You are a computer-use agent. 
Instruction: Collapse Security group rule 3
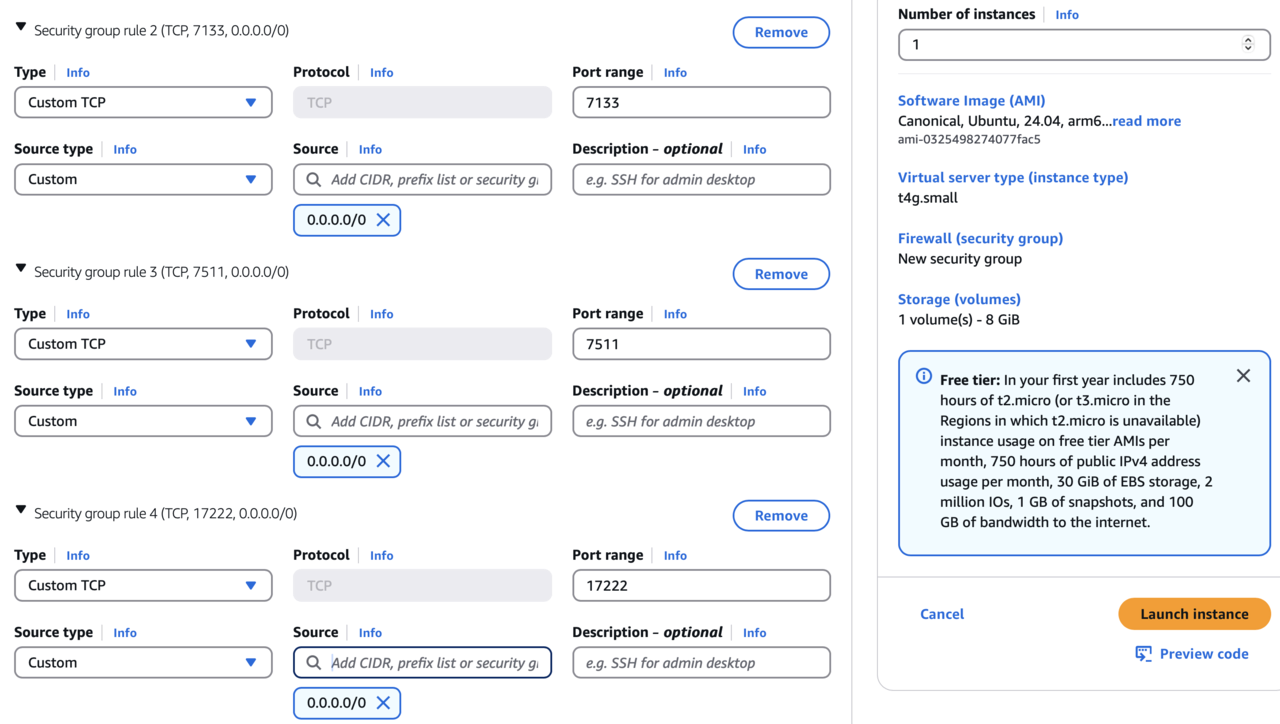tap(21, 269)
